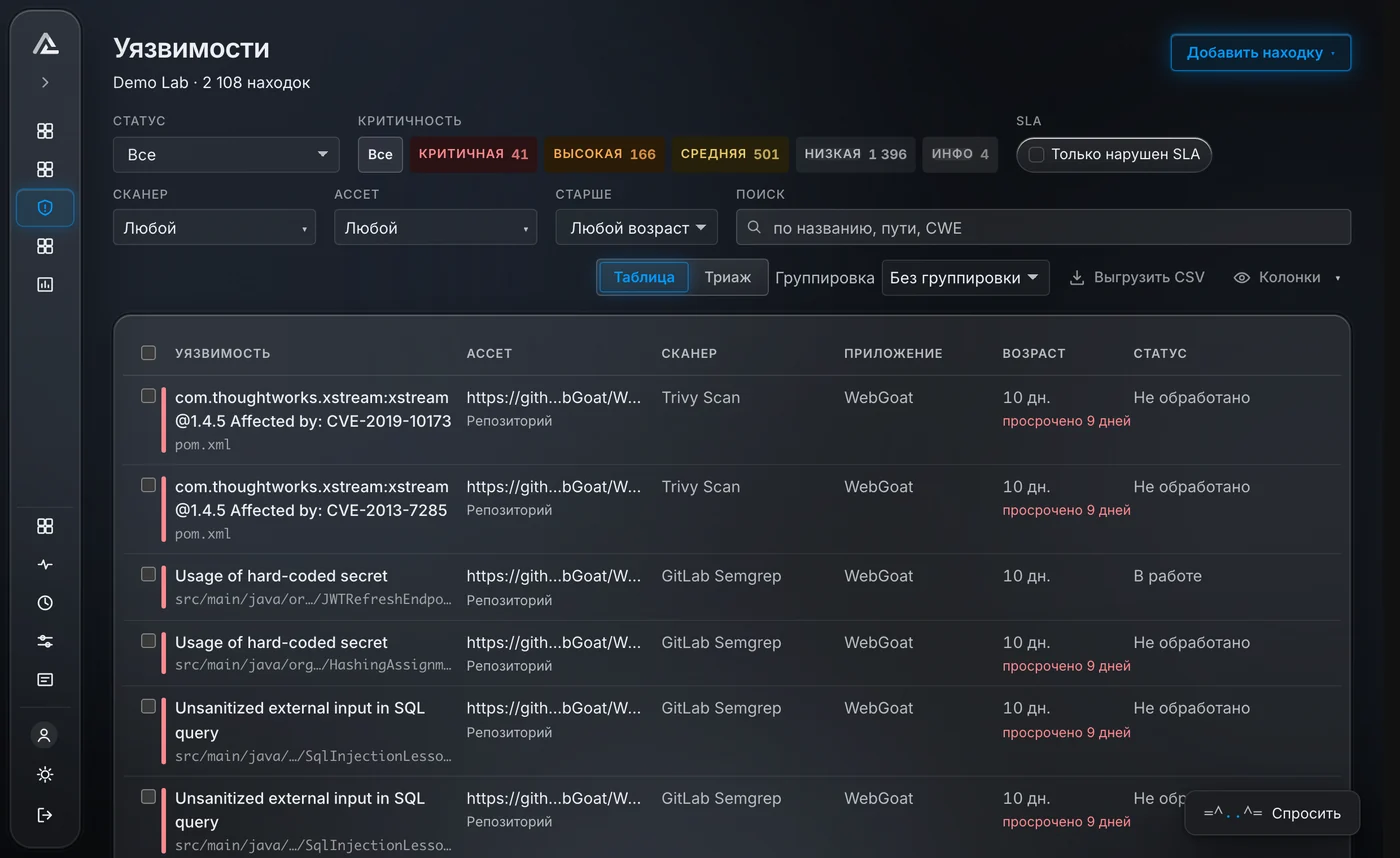Expand the sidebar with the chevron arrow
This screenshot has height=858, width=1400.
(x=45, y=83)
